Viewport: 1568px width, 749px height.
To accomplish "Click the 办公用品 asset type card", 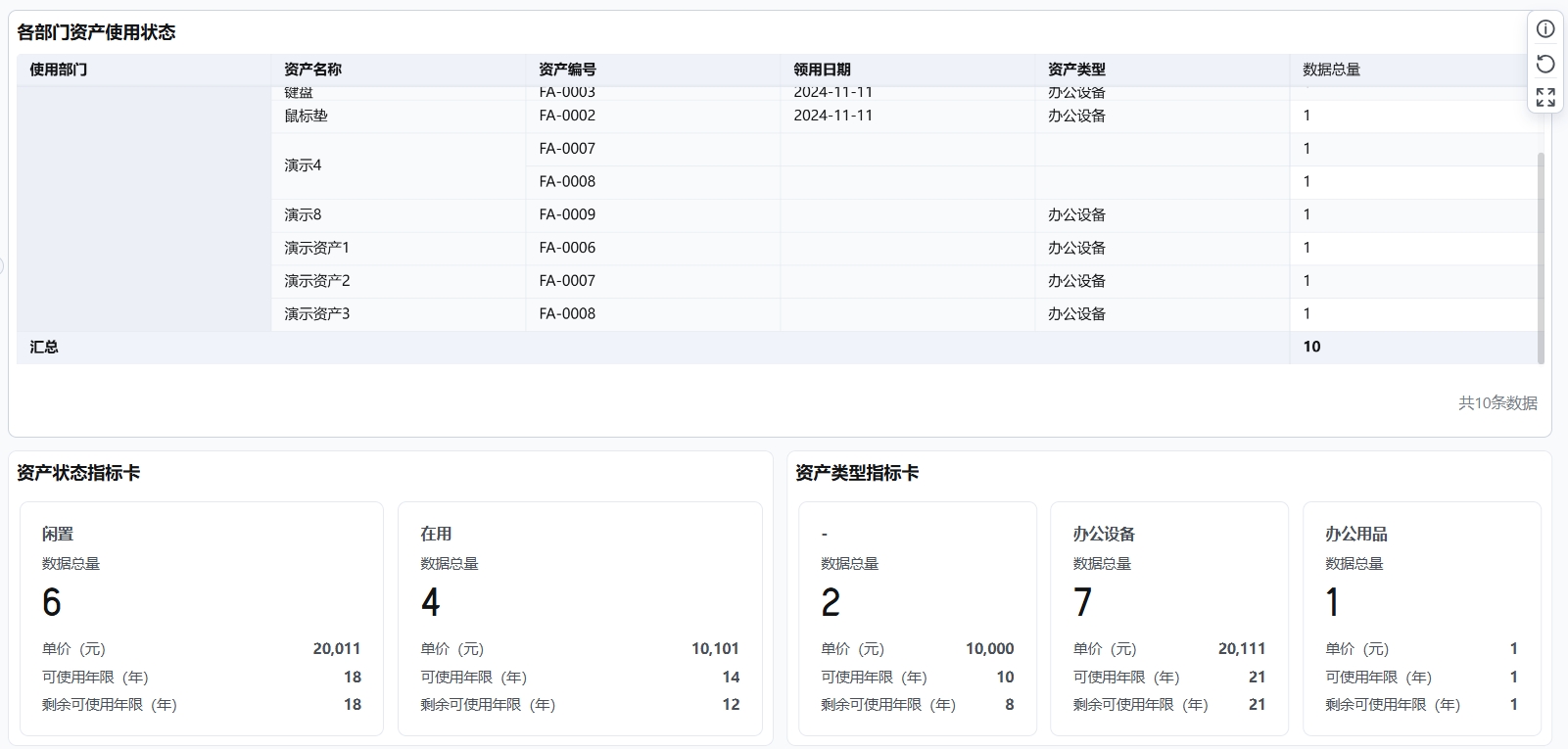I will (x=1421, y=618).
